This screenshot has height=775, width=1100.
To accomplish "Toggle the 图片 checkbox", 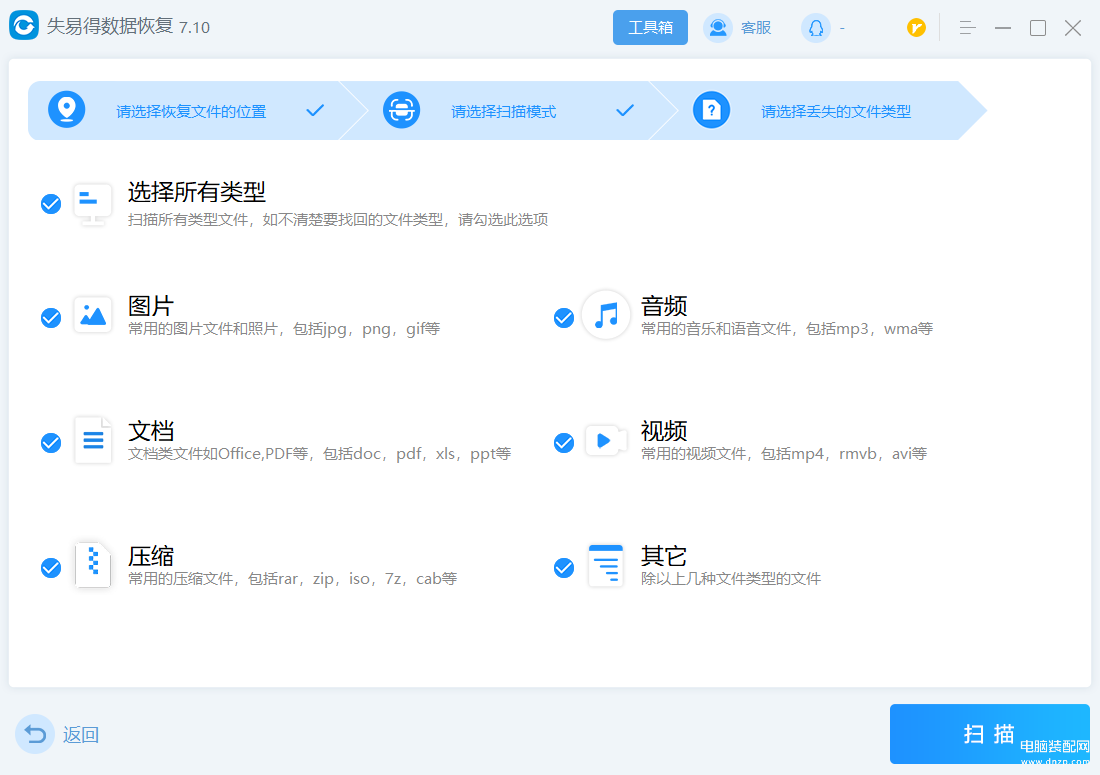I will coord(51,318).
